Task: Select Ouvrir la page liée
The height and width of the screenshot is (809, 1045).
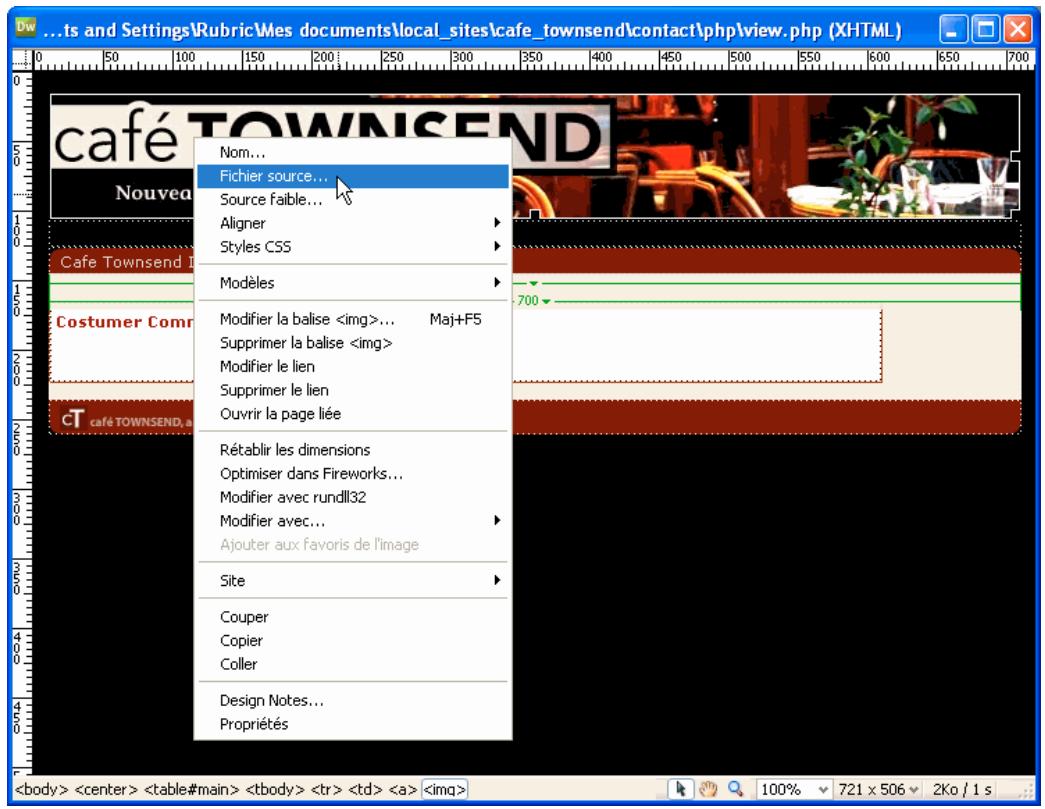Action: click(352, 414)
